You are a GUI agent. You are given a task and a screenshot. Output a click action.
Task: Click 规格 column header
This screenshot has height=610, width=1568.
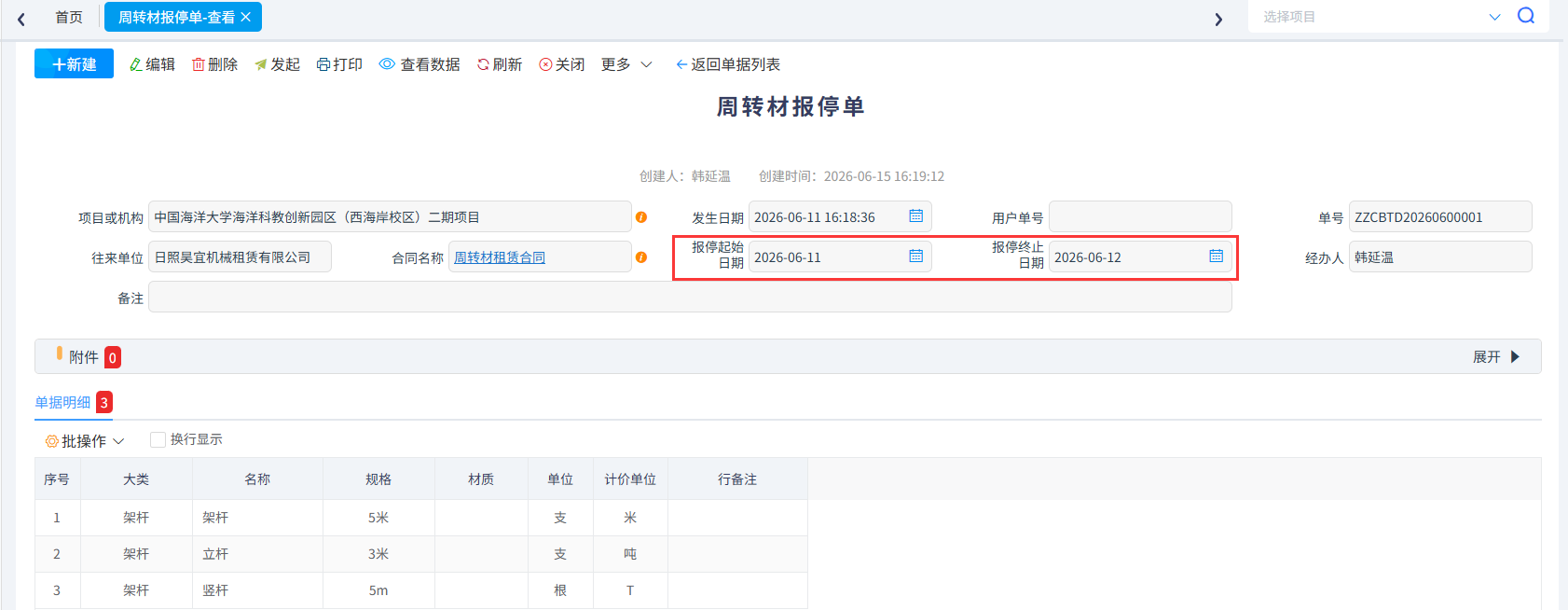click(378, 479)
